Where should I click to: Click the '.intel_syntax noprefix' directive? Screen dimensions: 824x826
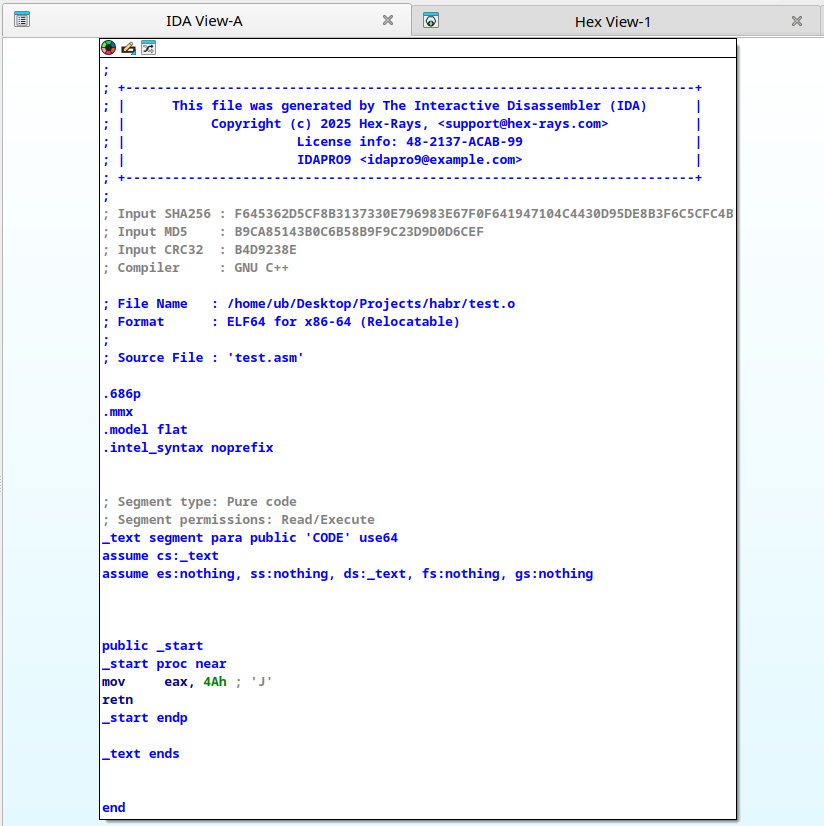pyautogui.click(x=188, y=448)
